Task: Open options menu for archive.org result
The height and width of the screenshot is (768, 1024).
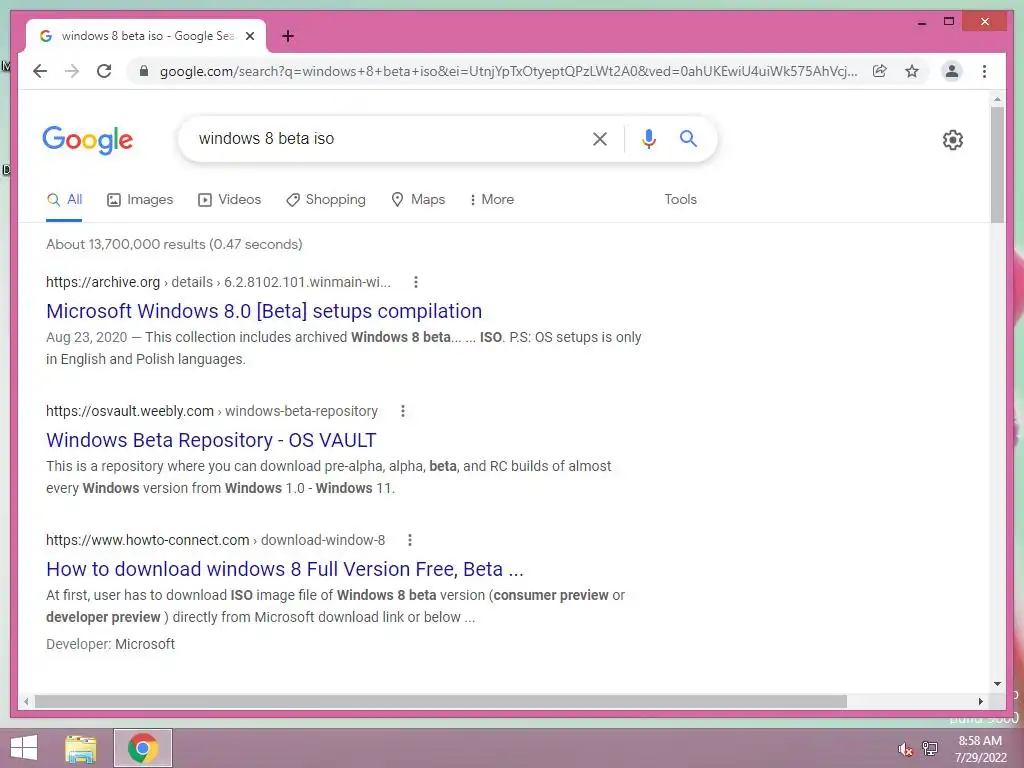Action: 416,282
